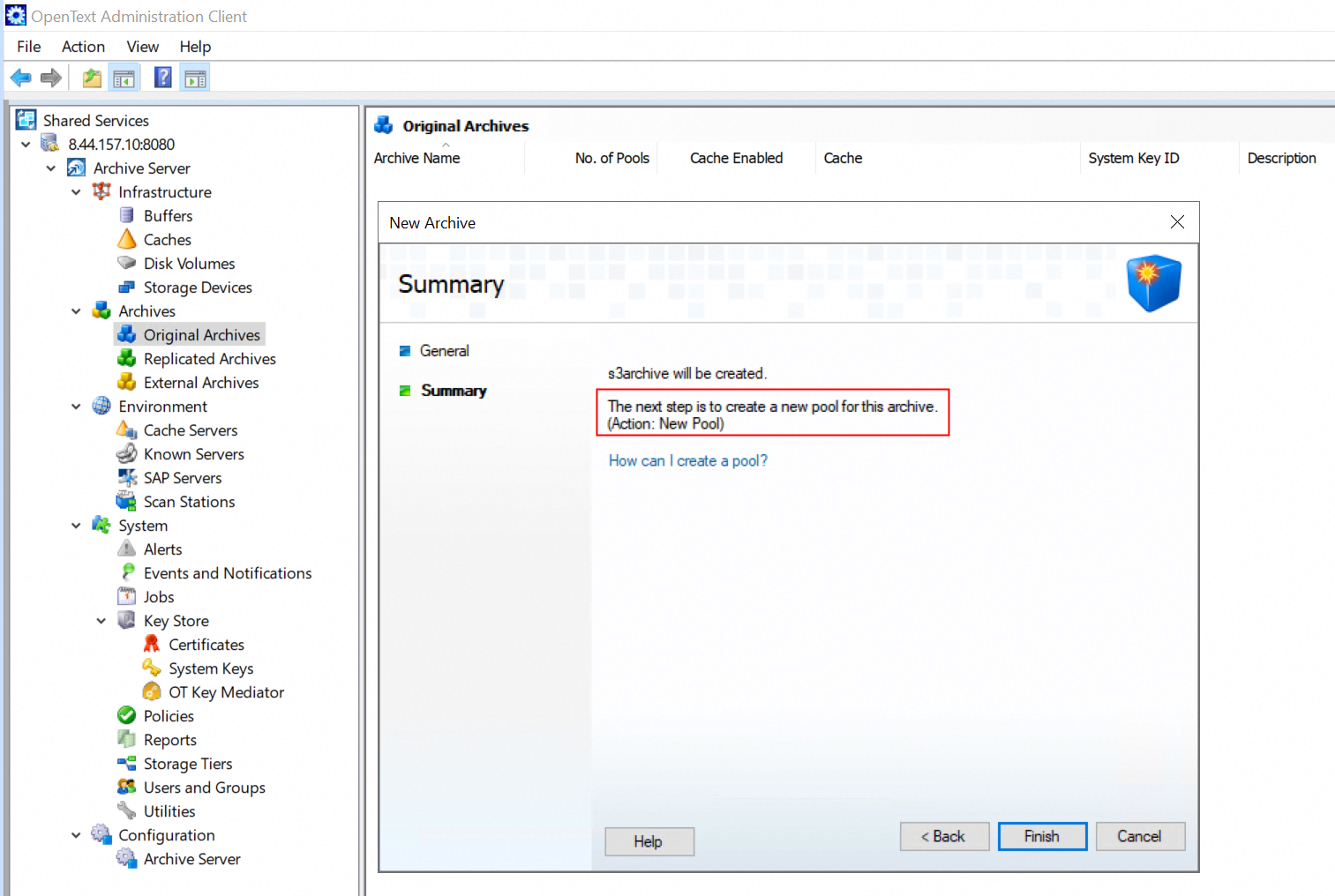Open the Help menu in menu bar

195,47
